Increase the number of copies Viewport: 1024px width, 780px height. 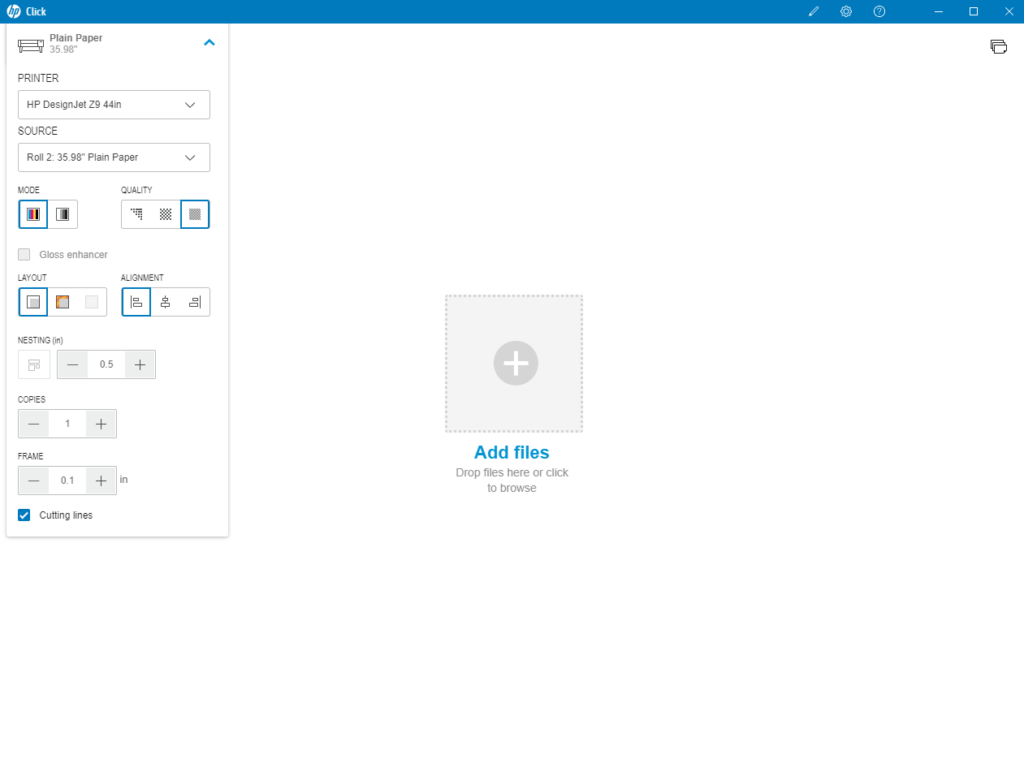click(101, 424)
